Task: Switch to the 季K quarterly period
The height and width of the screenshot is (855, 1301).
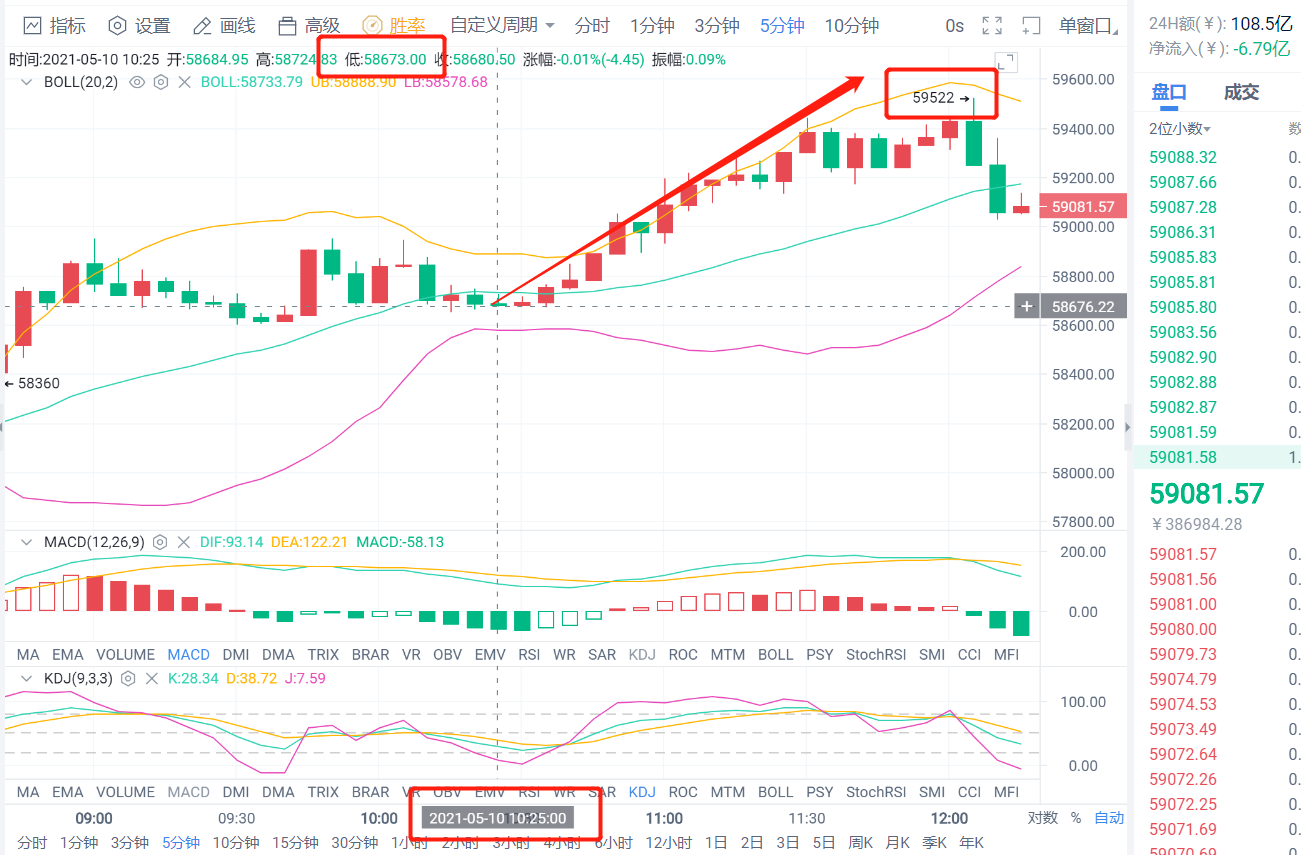Action: [x=934, y=843]
